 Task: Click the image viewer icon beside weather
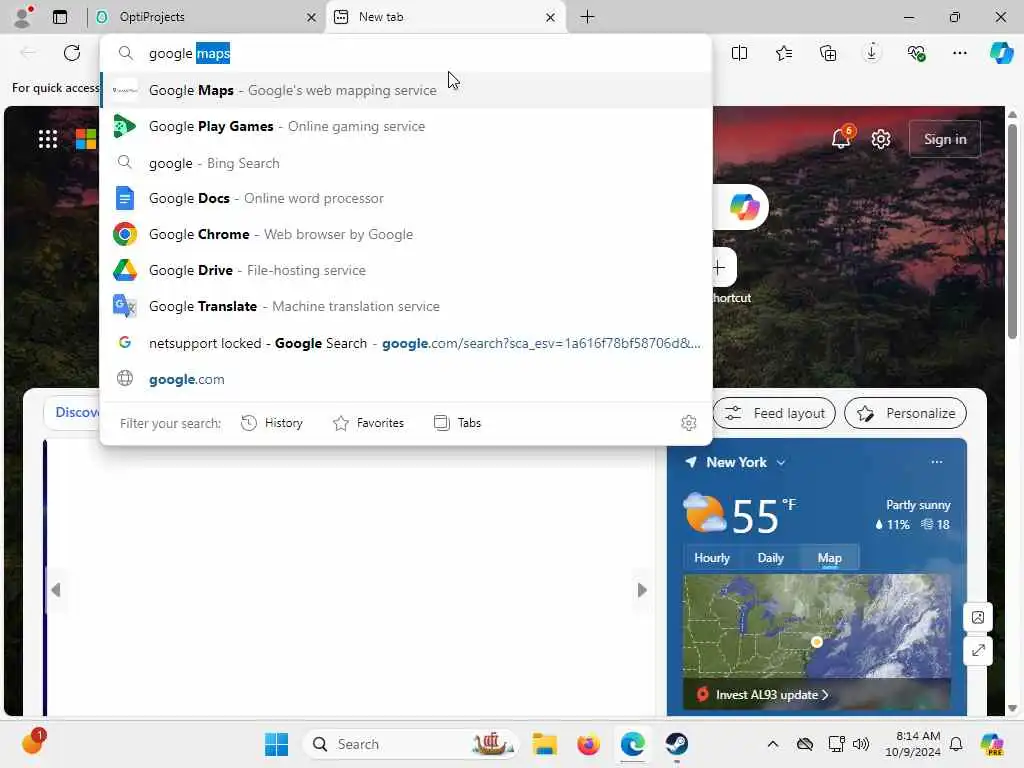[978, 617]
